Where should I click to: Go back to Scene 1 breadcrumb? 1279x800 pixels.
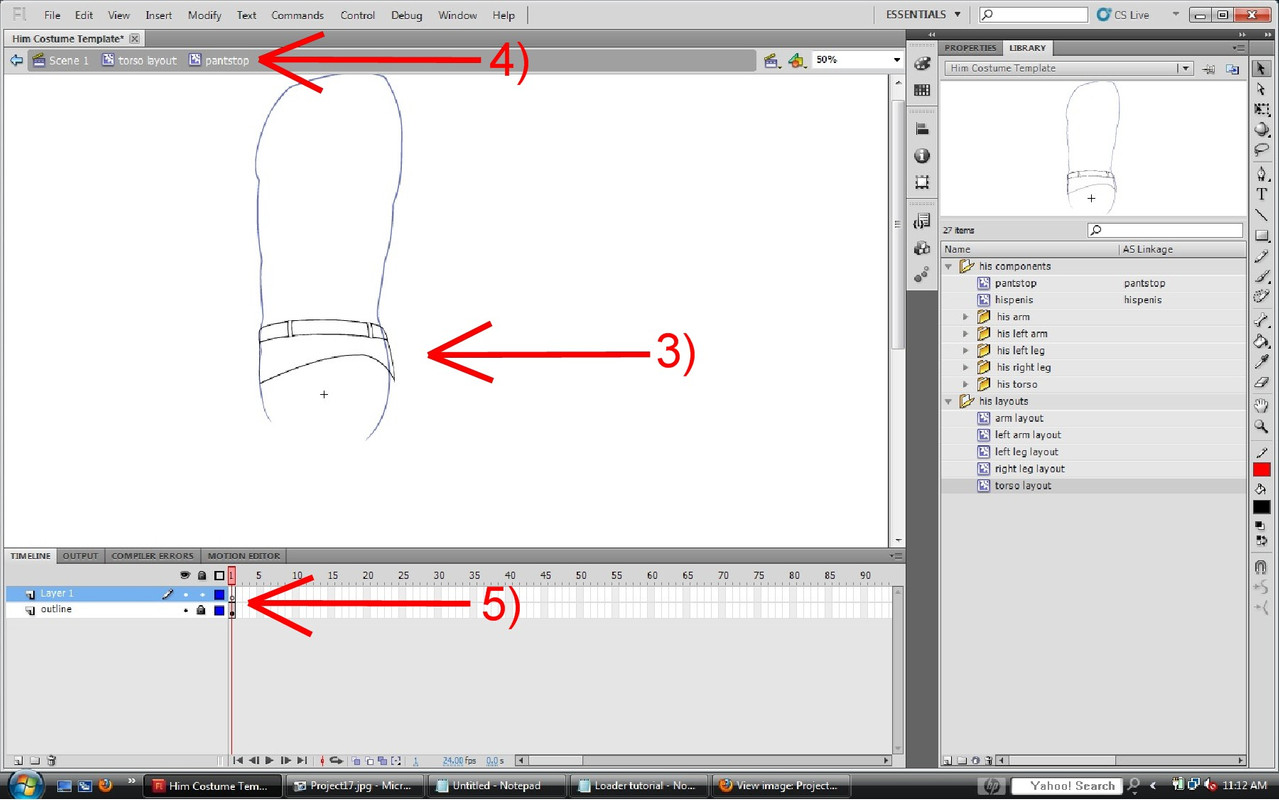click(x=68, y=60)
